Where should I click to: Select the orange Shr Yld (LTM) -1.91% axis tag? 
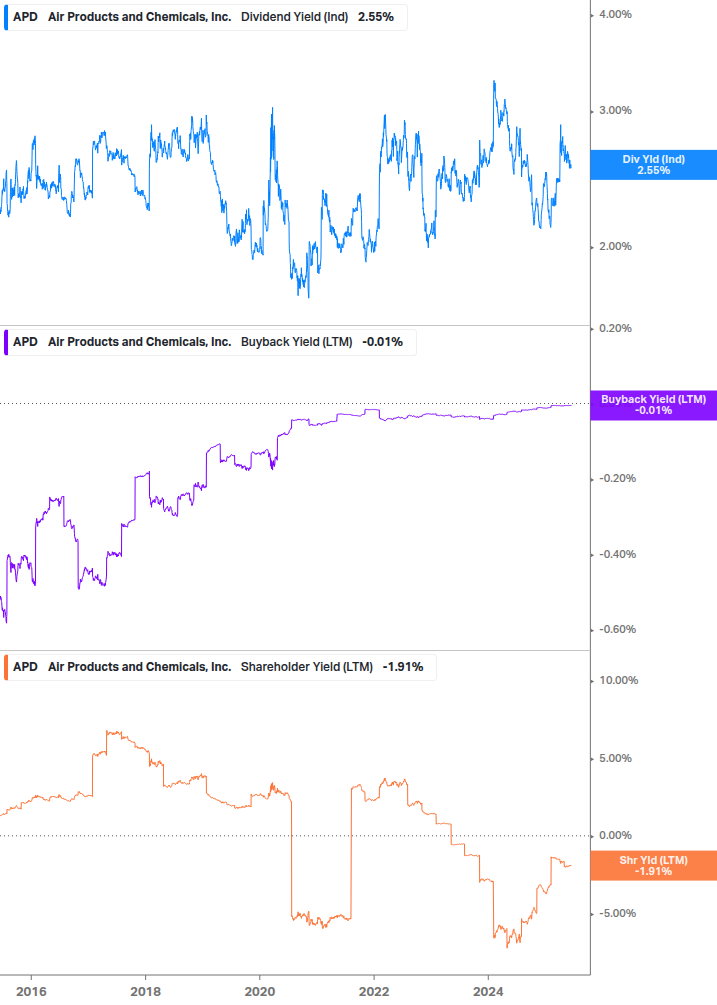click(x=653, y=866)
